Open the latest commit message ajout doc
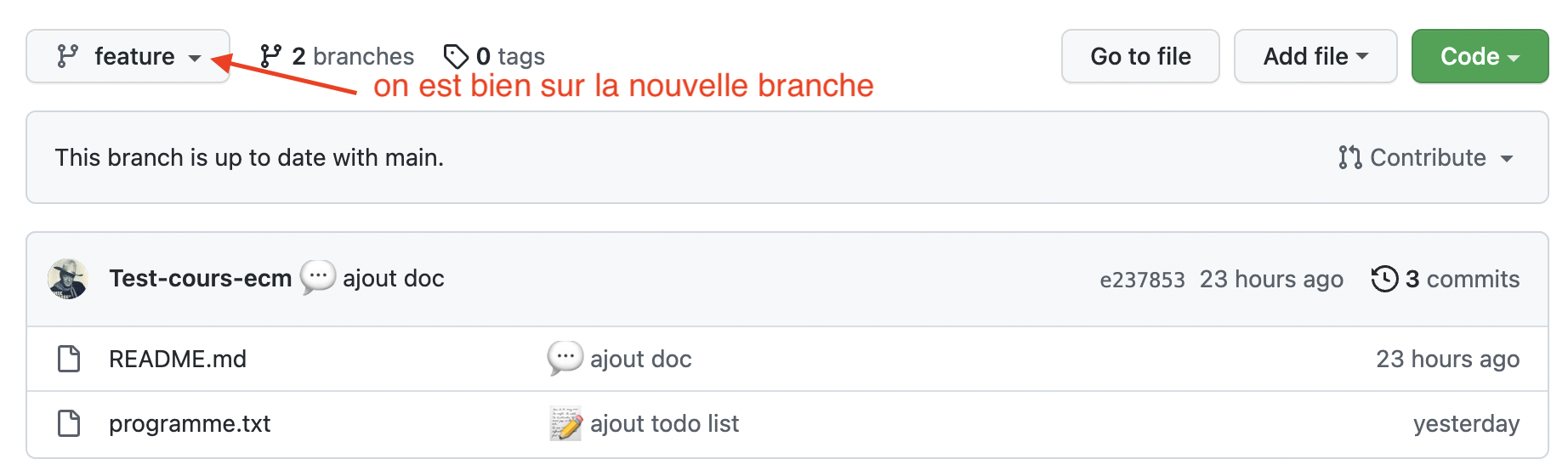The width and height of the screenshot is (1568, 476). pyautogui.click(x=393, y=279)
